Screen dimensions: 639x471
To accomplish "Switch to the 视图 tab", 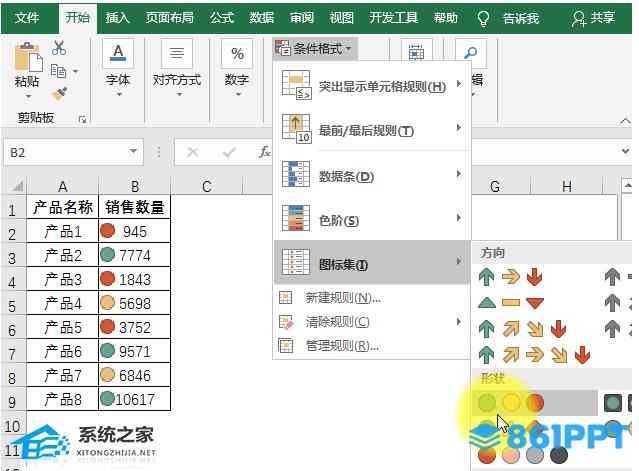I will (342, 18).
